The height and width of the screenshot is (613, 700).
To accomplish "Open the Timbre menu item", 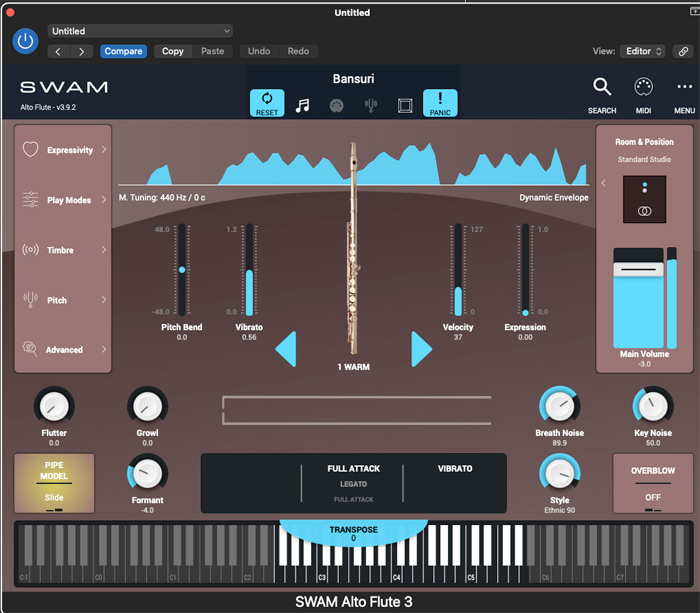I will point(64,250).
